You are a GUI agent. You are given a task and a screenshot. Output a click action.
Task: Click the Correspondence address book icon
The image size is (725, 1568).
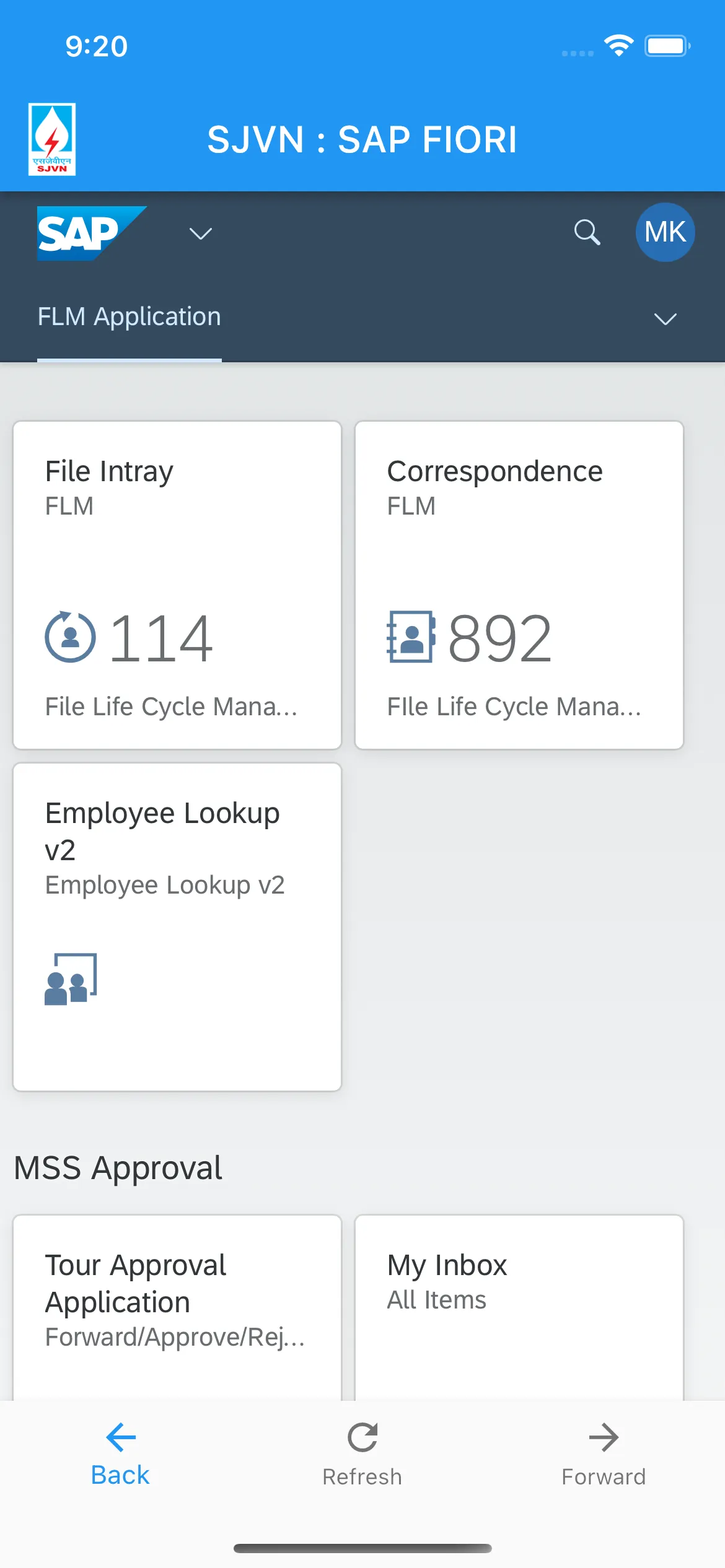click(x=411, y=637)
